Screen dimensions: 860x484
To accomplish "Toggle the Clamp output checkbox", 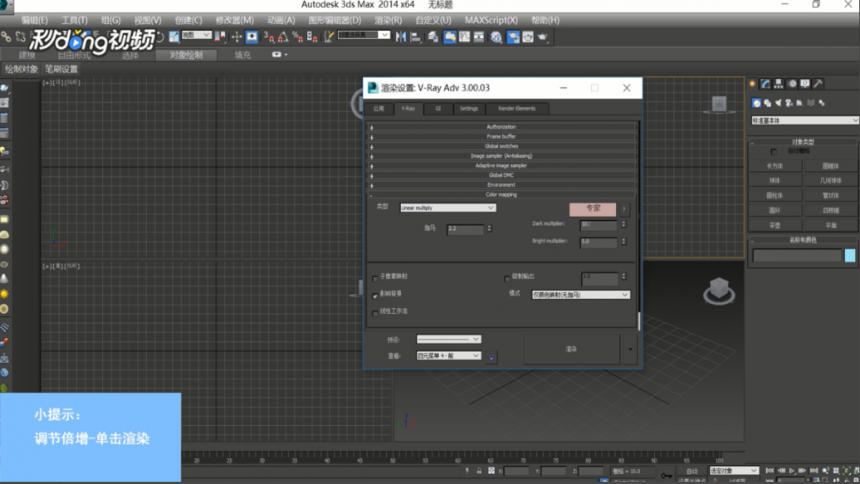I will (x=507, y=278).
